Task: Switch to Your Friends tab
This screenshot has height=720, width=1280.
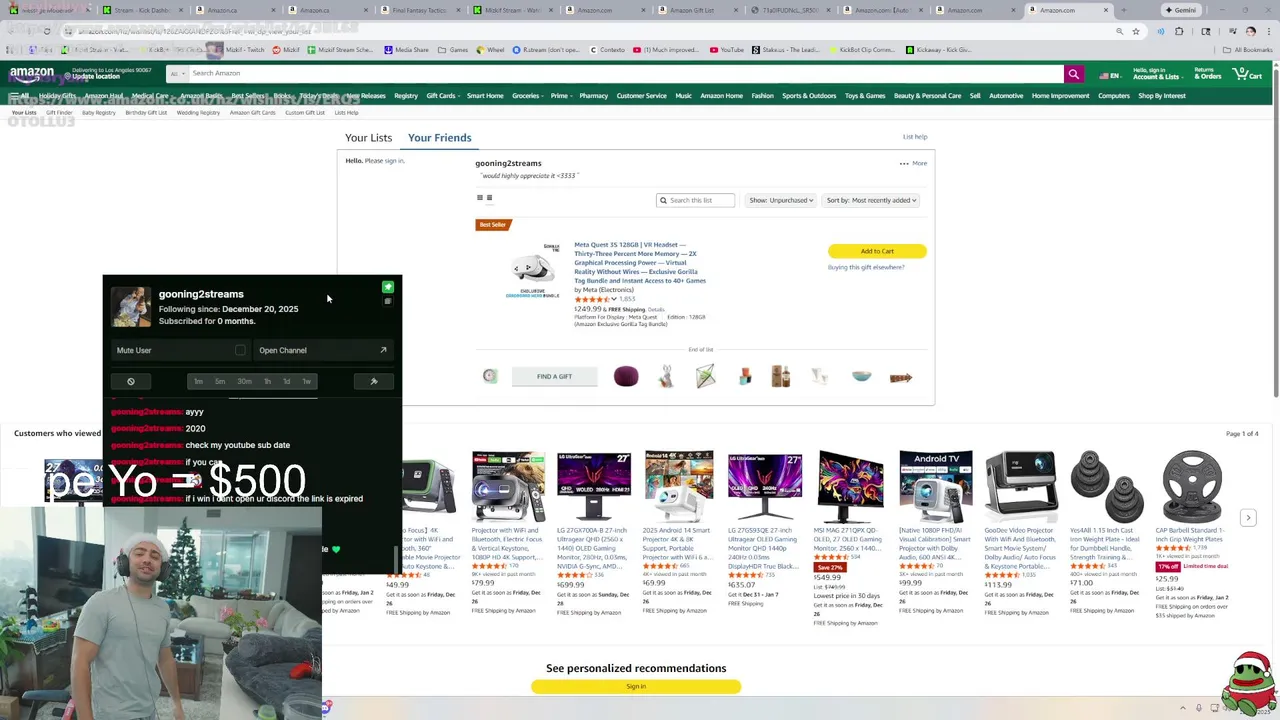Action: (x=439, y=138)
